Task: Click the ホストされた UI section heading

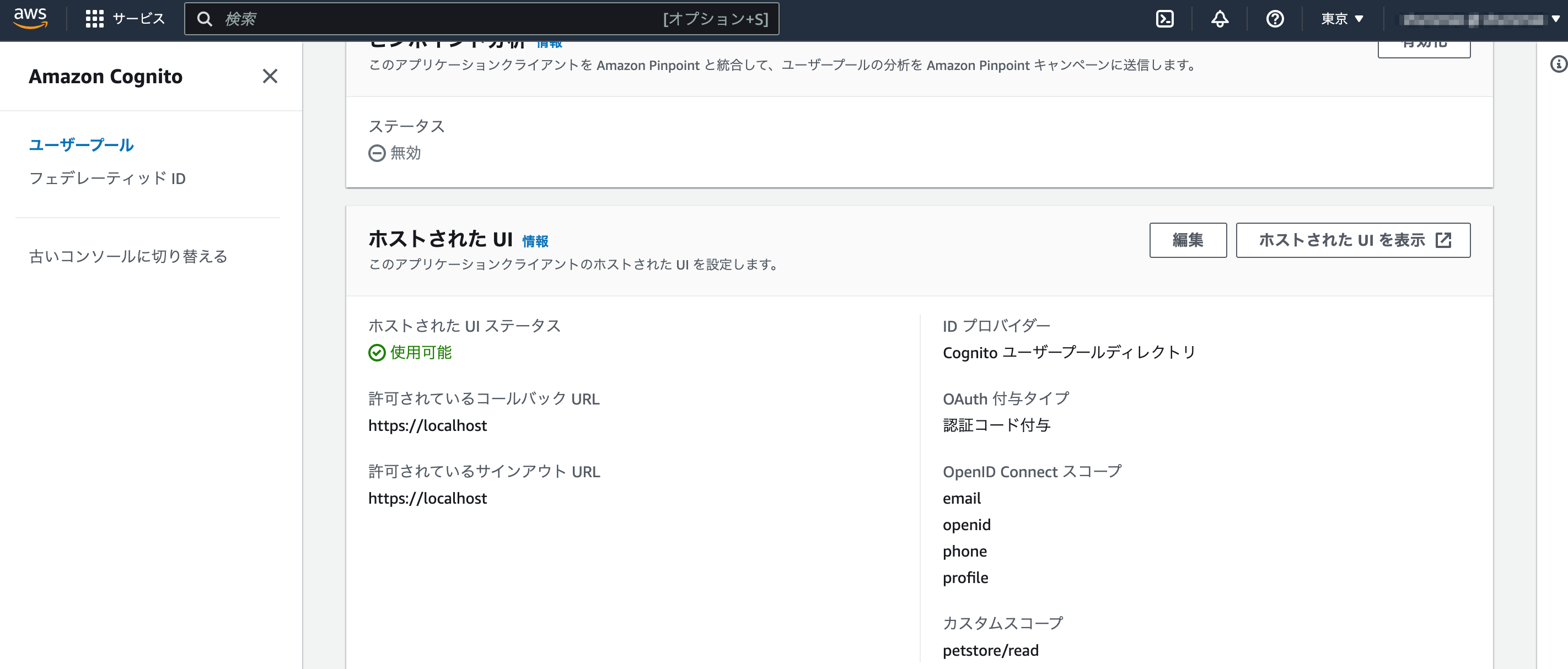Action: [x=440, y=239]
